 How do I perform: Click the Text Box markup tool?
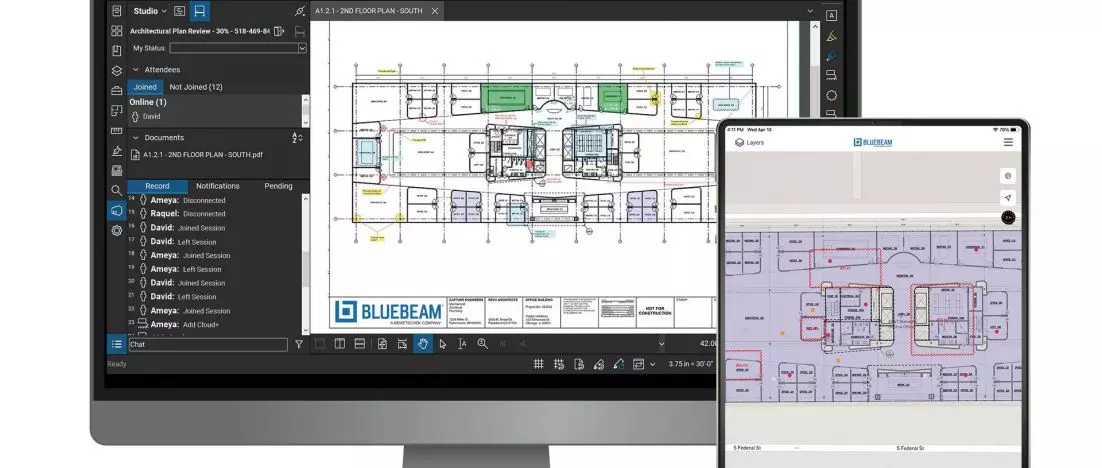(831, 15)
